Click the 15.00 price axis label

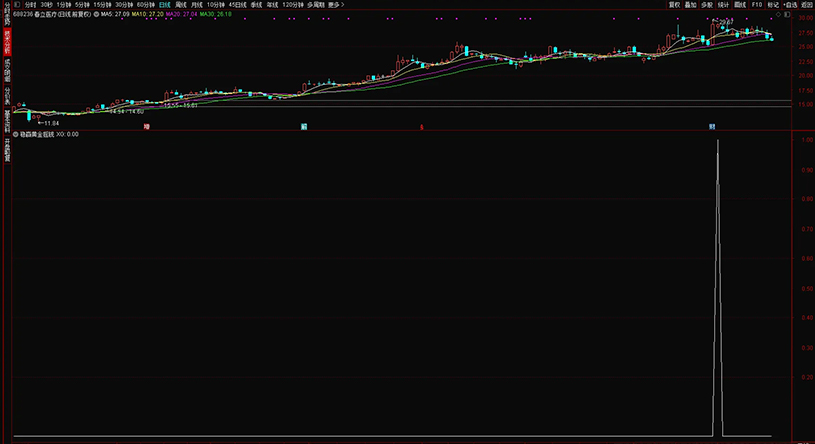806,105
